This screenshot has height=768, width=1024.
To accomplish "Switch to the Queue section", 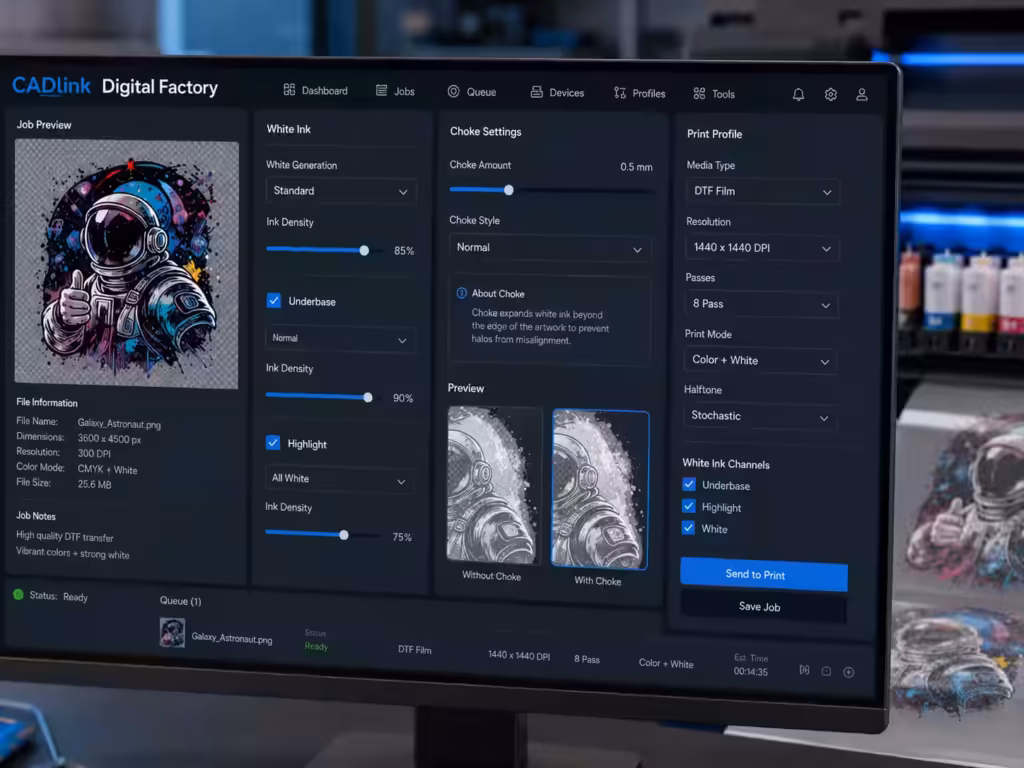I will [x=472, y=91].
